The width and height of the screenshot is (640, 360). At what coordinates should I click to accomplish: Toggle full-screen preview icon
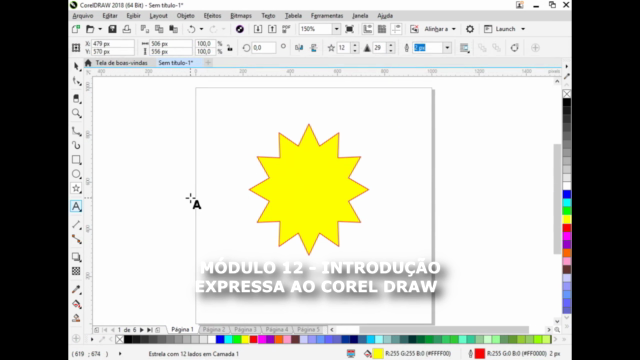pos(349,29)
